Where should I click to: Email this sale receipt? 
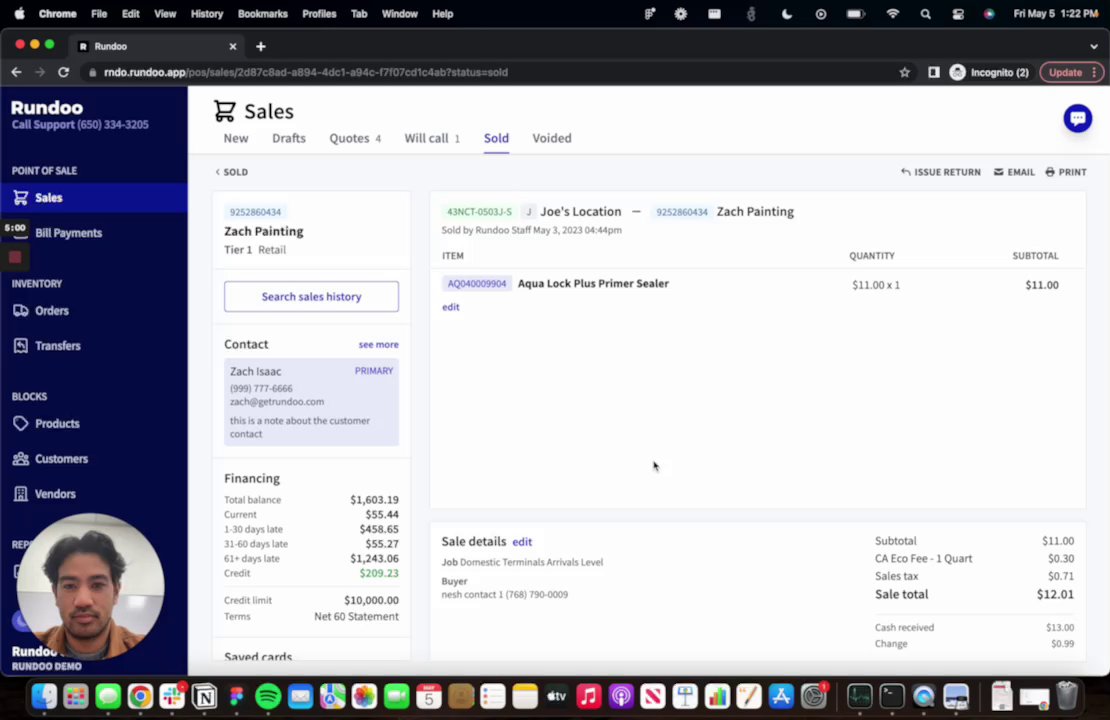pyautogui.click(x=1014, y=172)
